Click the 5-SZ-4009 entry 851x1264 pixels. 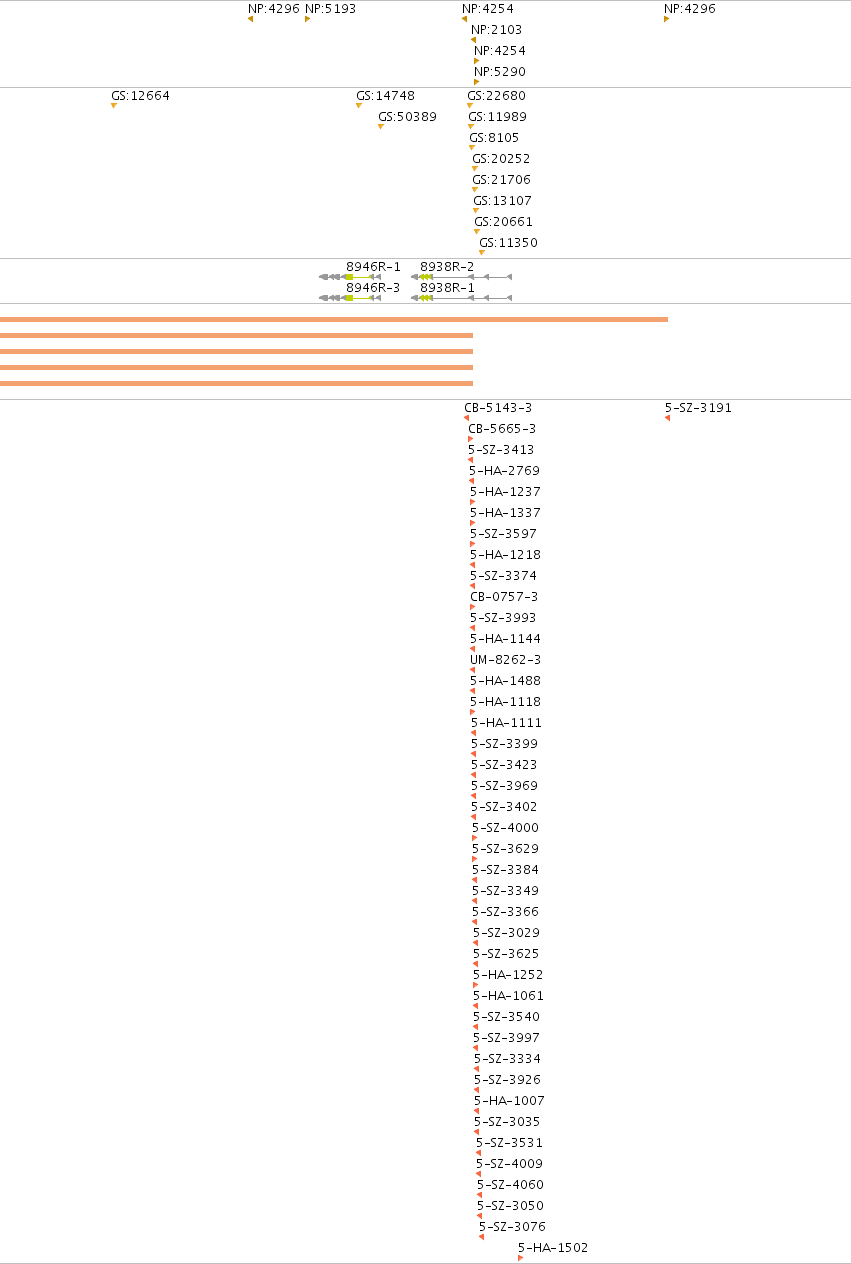coord(510,1164)
